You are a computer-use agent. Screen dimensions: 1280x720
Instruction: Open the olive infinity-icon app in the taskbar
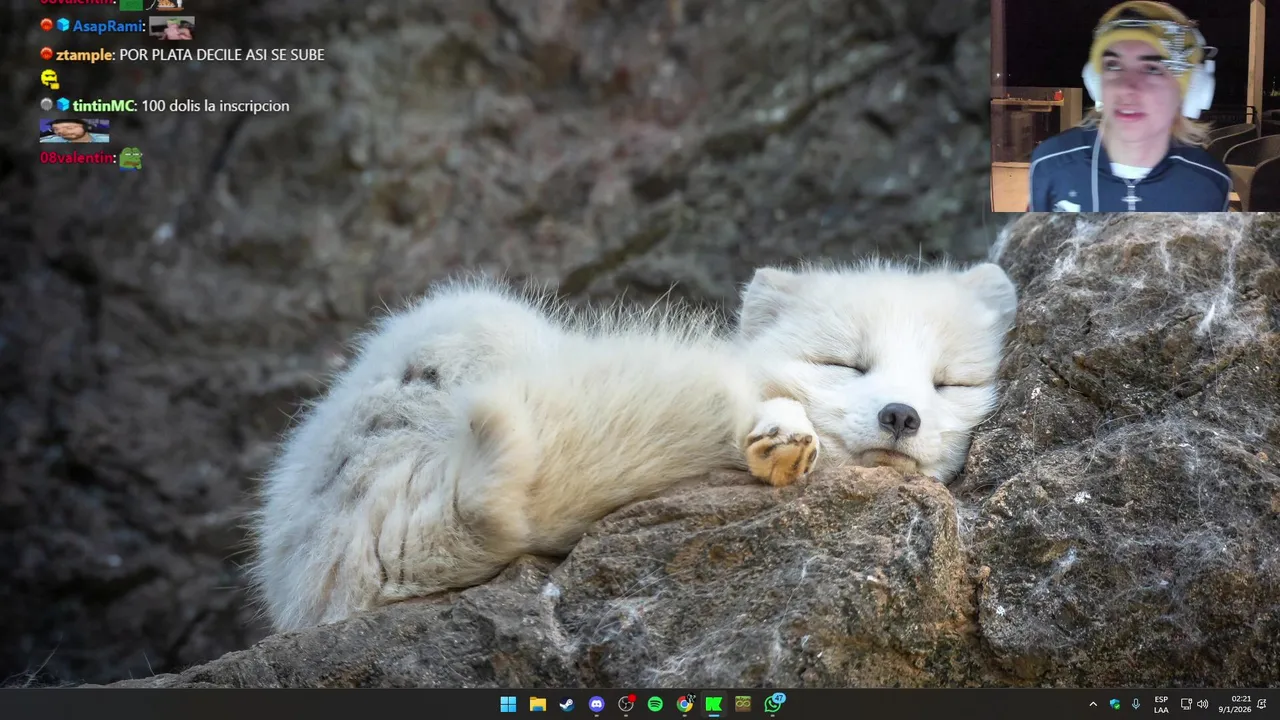tap(743, 704)
